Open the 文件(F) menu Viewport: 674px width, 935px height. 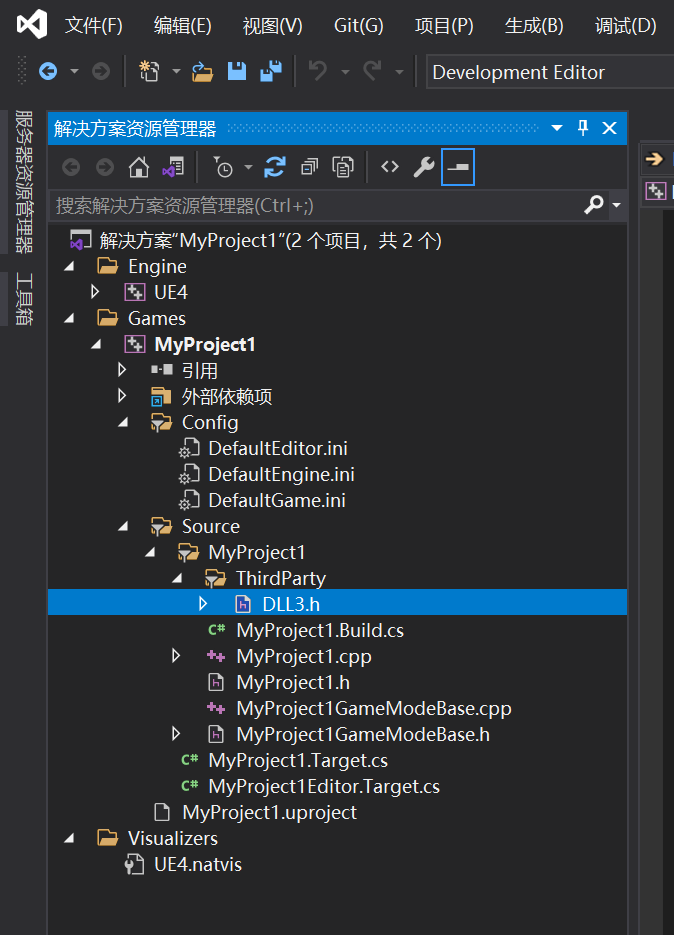pyautogui.click(x=94, y=25)
